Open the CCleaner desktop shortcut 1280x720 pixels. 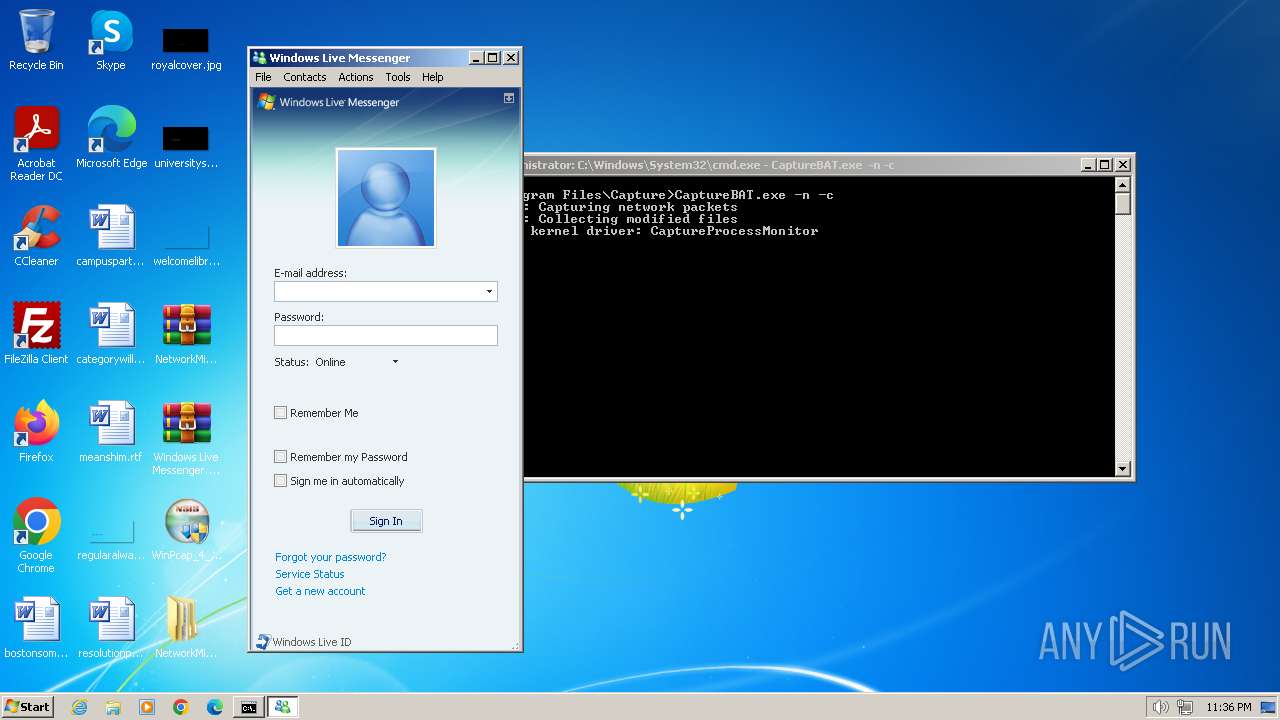pyautogui.click(x=36, y=236)
